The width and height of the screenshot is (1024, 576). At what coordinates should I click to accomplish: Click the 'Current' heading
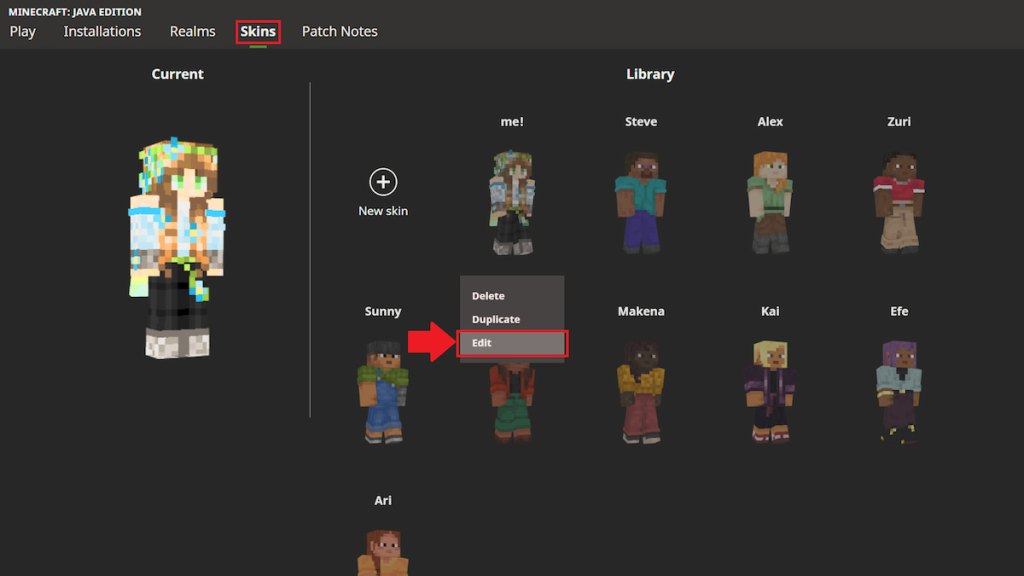tap(178, 74)
